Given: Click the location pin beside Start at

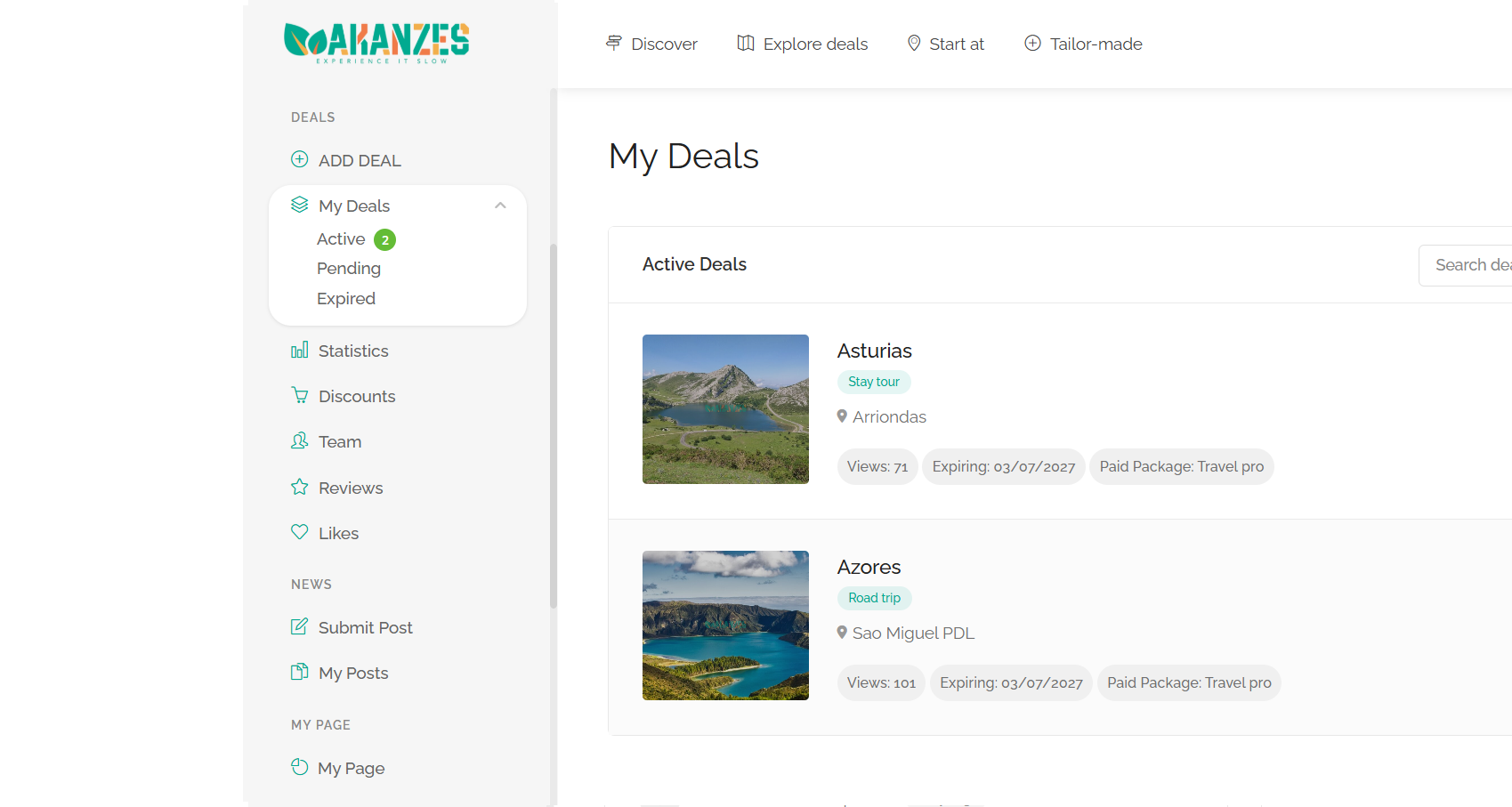Looking at the screenshot, I should [x=914, y=43].
